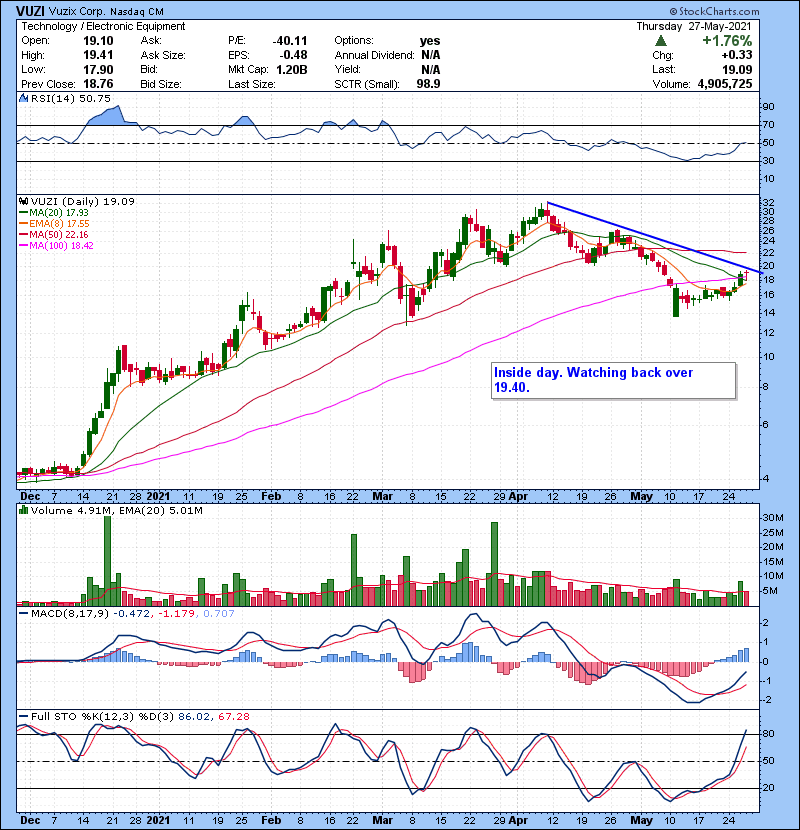This screenshot has height=830, width=800.
Task: Click 2021 on the price chart date axis
Action: tap(158, 497)
